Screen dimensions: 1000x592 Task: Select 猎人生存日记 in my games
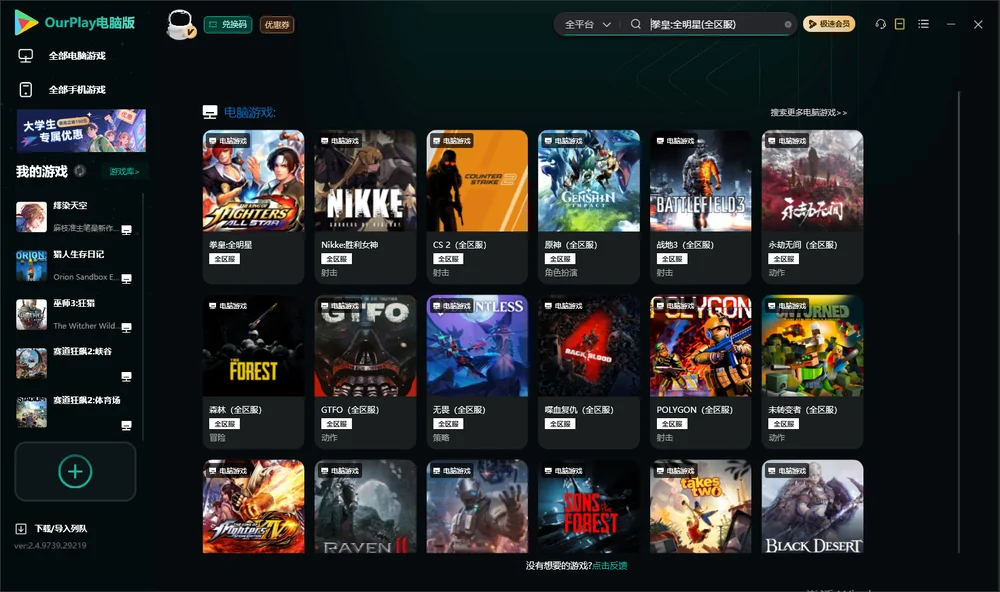click(74, 265)
